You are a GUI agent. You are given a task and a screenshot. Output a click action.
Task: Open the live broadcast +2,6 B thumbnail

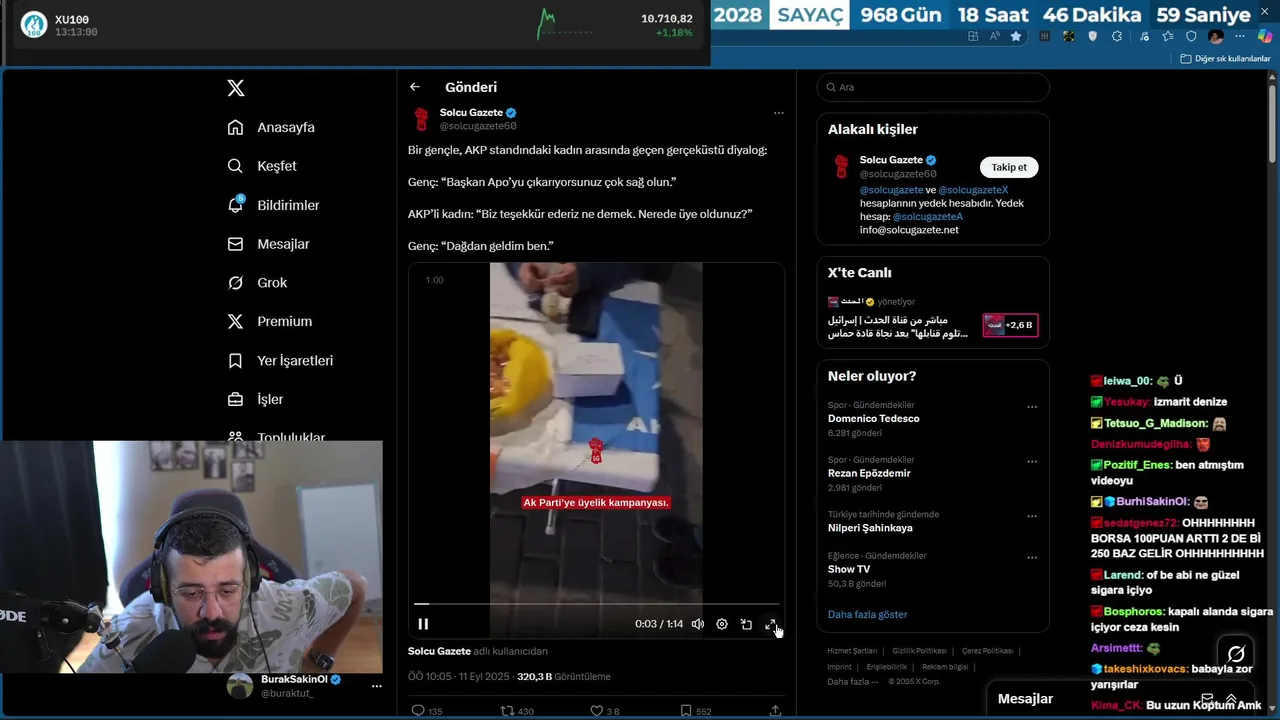1010,325
